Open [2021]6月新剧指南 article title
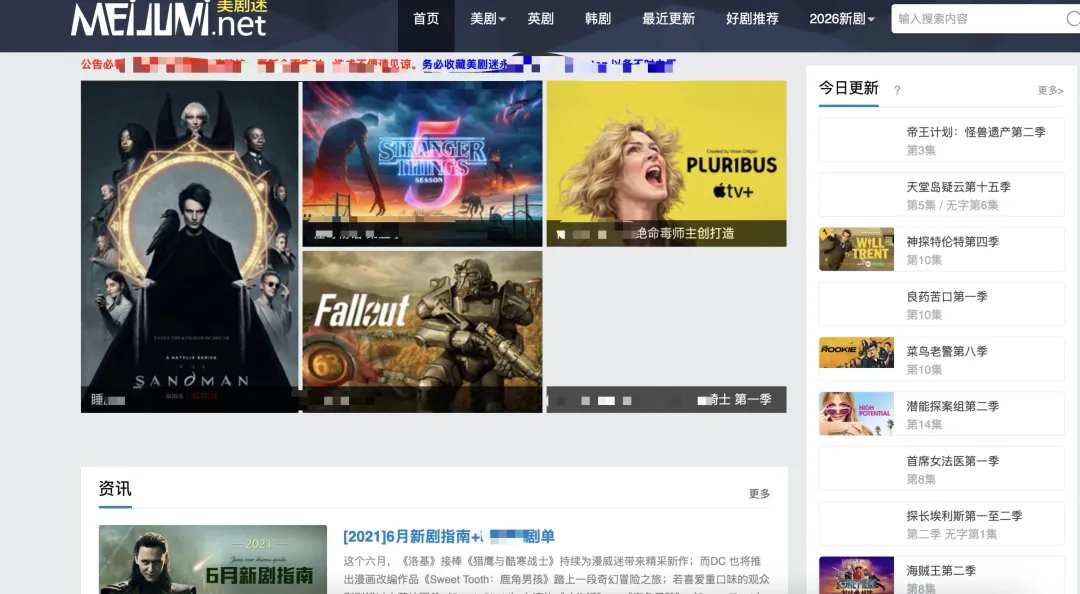 coord(449,536)
